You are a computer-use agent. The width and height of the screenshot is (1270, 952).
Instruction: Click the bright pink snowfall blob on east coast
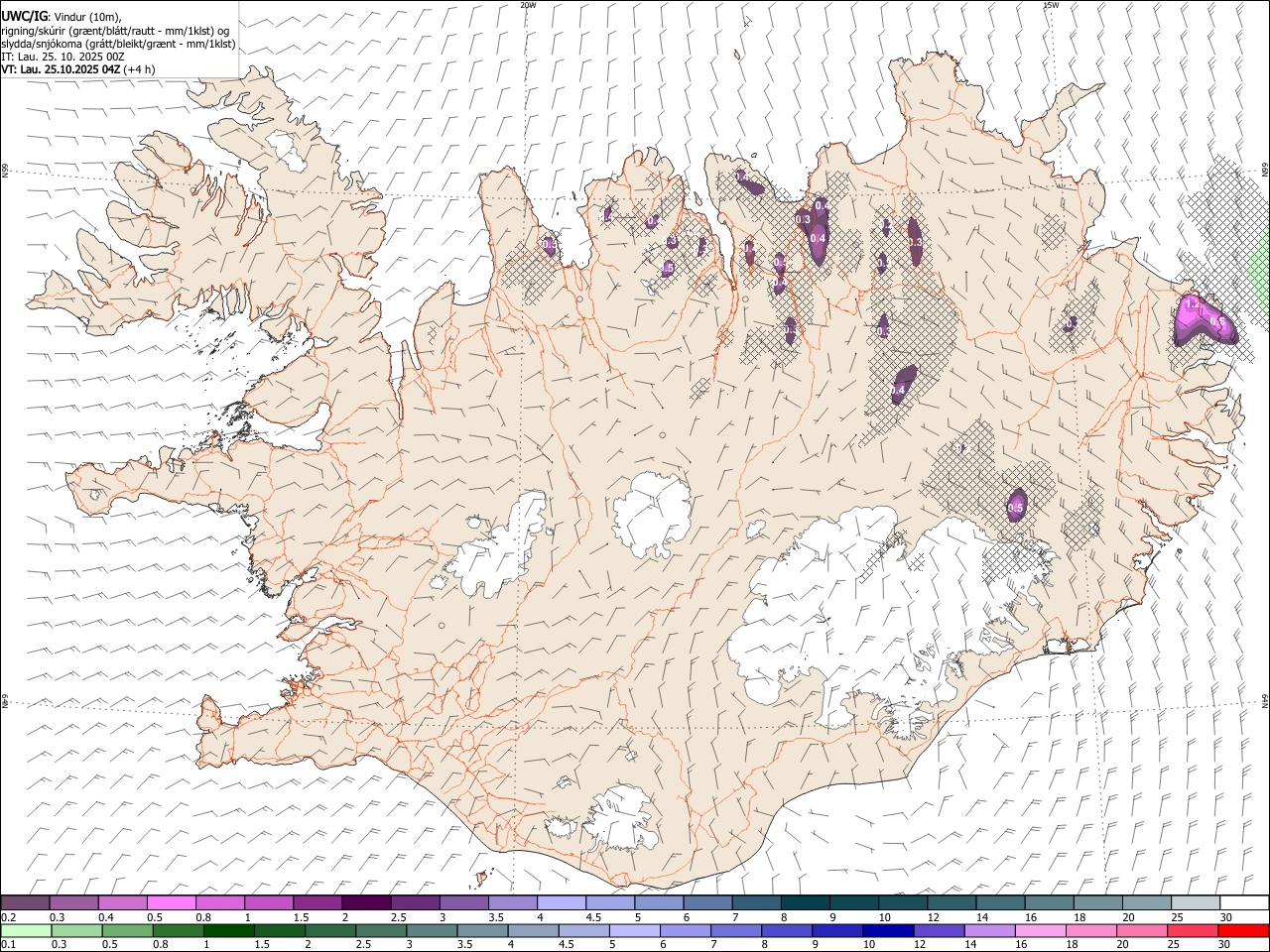[1203, 319]
